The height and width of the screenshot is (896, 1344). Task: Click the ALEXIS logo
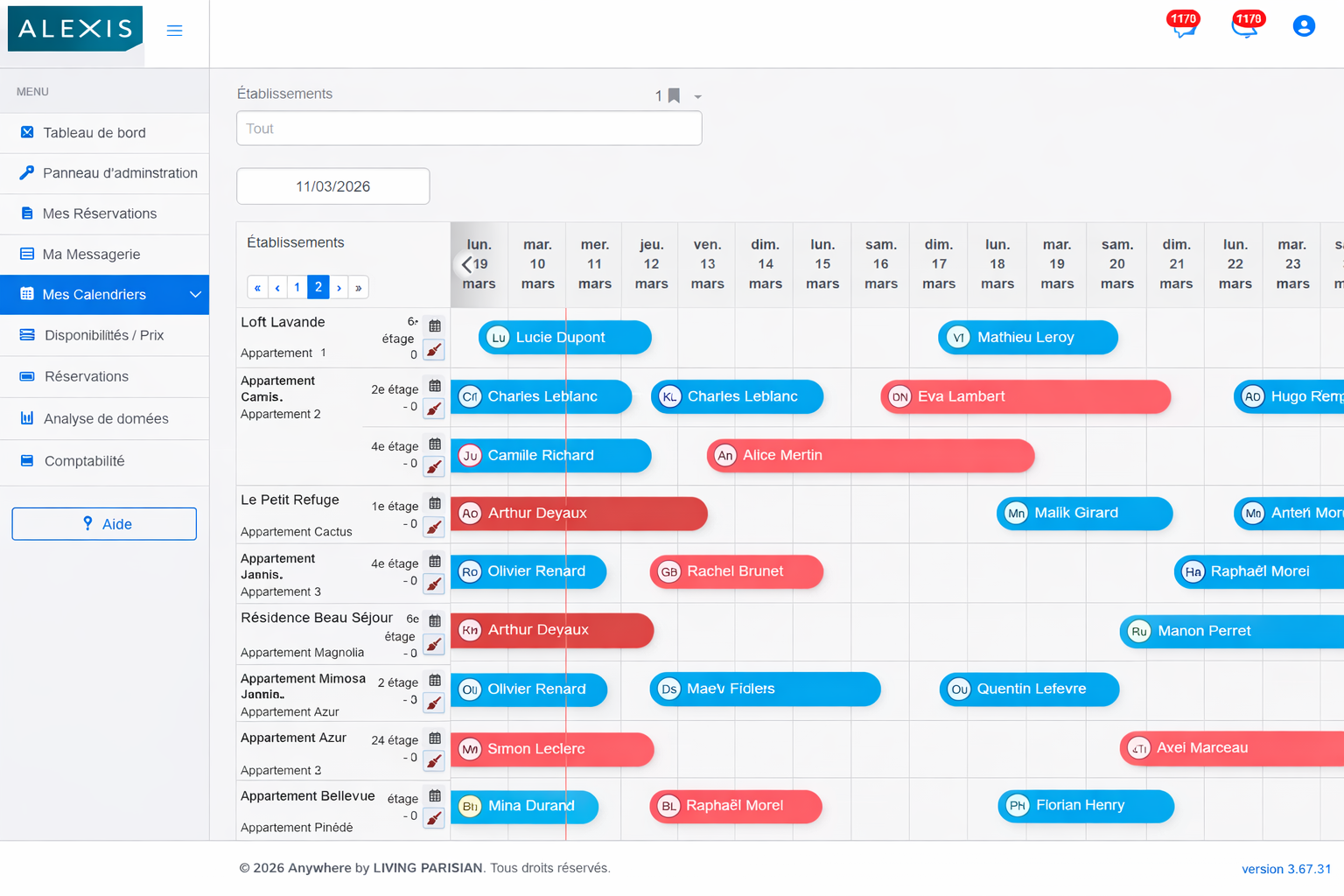pos(74,29)
